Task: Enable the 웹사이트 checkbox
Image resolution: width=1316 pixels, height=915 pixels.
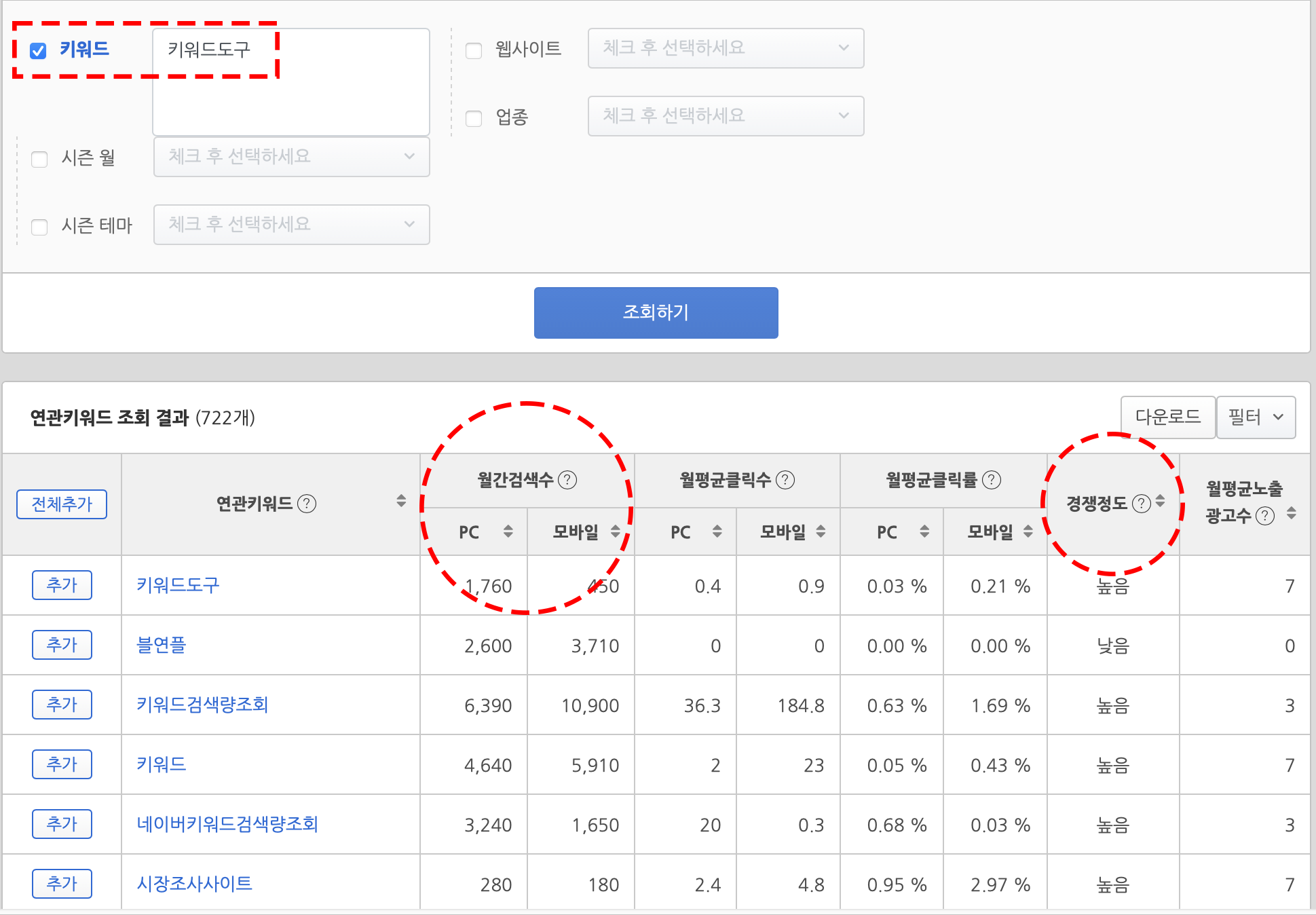Action: point(474,50)
